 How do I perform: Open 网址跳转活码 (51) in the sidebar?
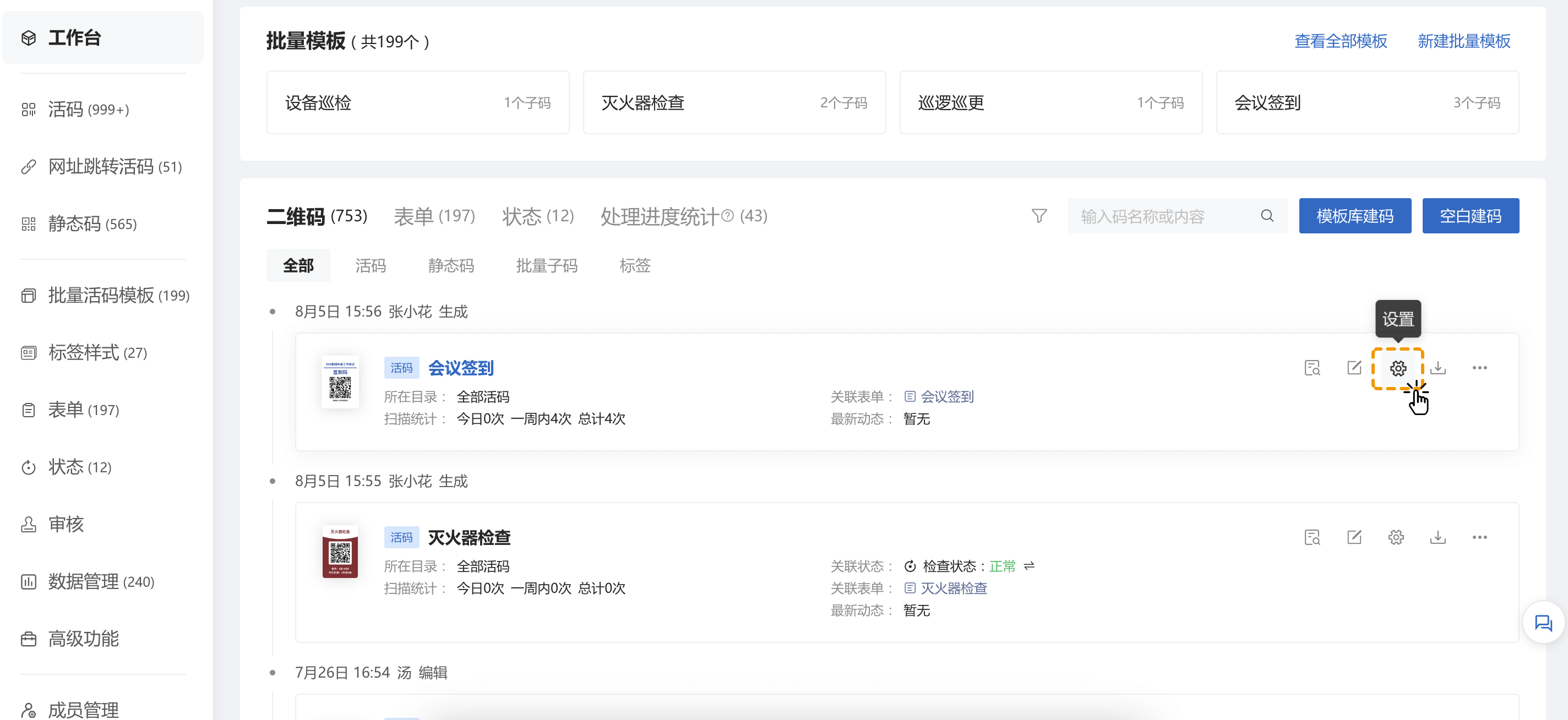click(x=103, y=166)
